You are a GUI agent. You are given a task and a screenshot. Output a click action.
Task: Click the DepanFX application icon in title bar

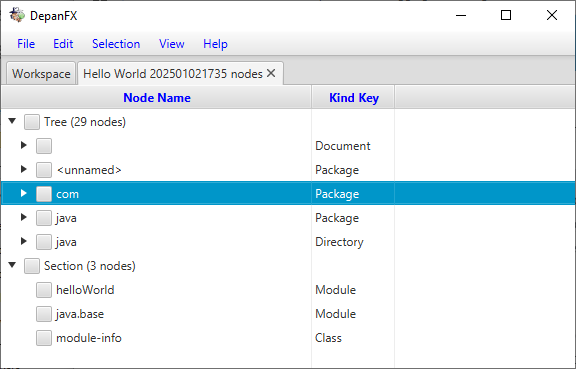pyautogui.click(x=17, y=15)
